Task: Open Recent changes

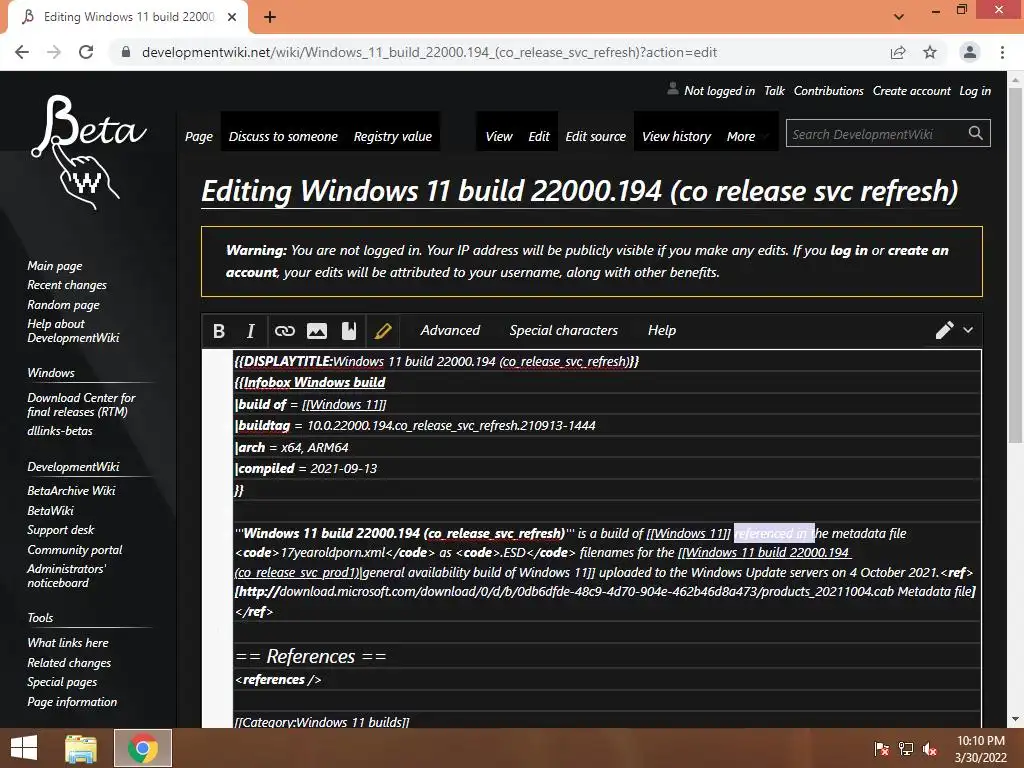Action: [x=67, y=285]
